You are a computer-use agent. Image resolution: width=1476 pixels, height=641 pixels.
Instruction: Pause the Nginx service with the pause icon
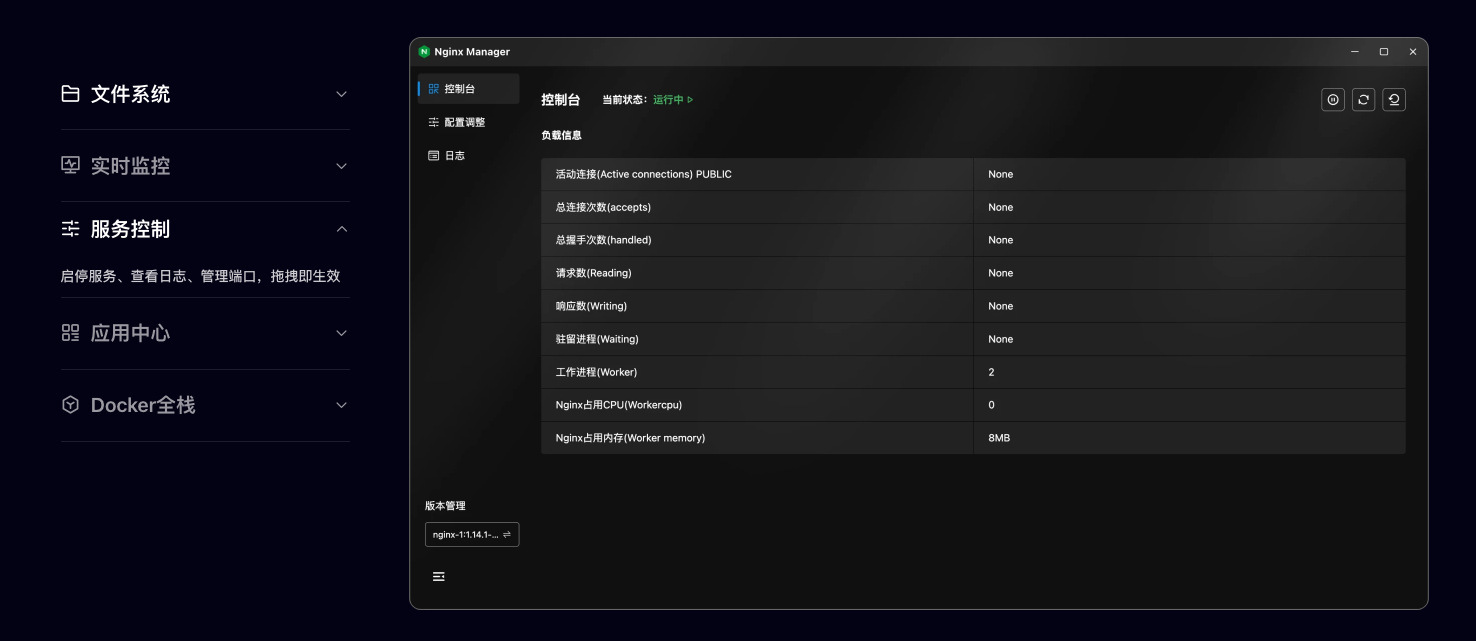(x=1332, y=100)
